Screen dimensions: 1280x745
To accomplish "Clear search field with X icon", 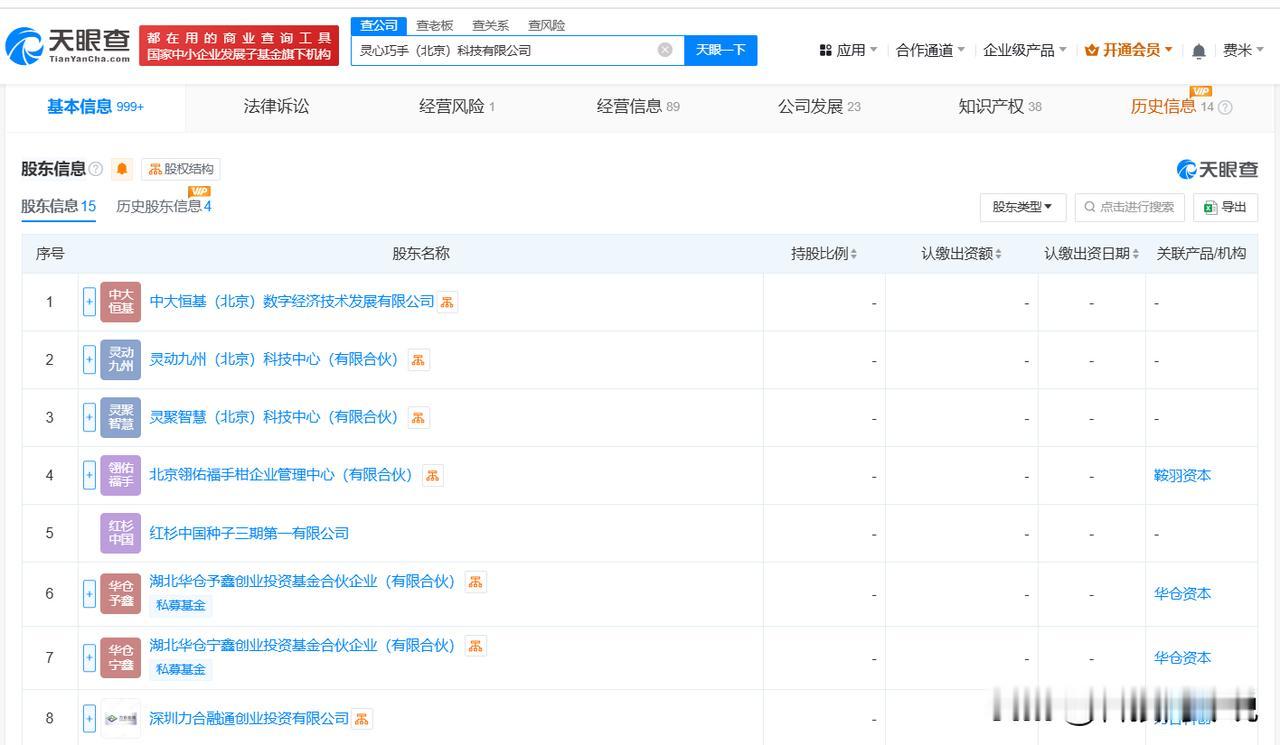I will [665, 50].
